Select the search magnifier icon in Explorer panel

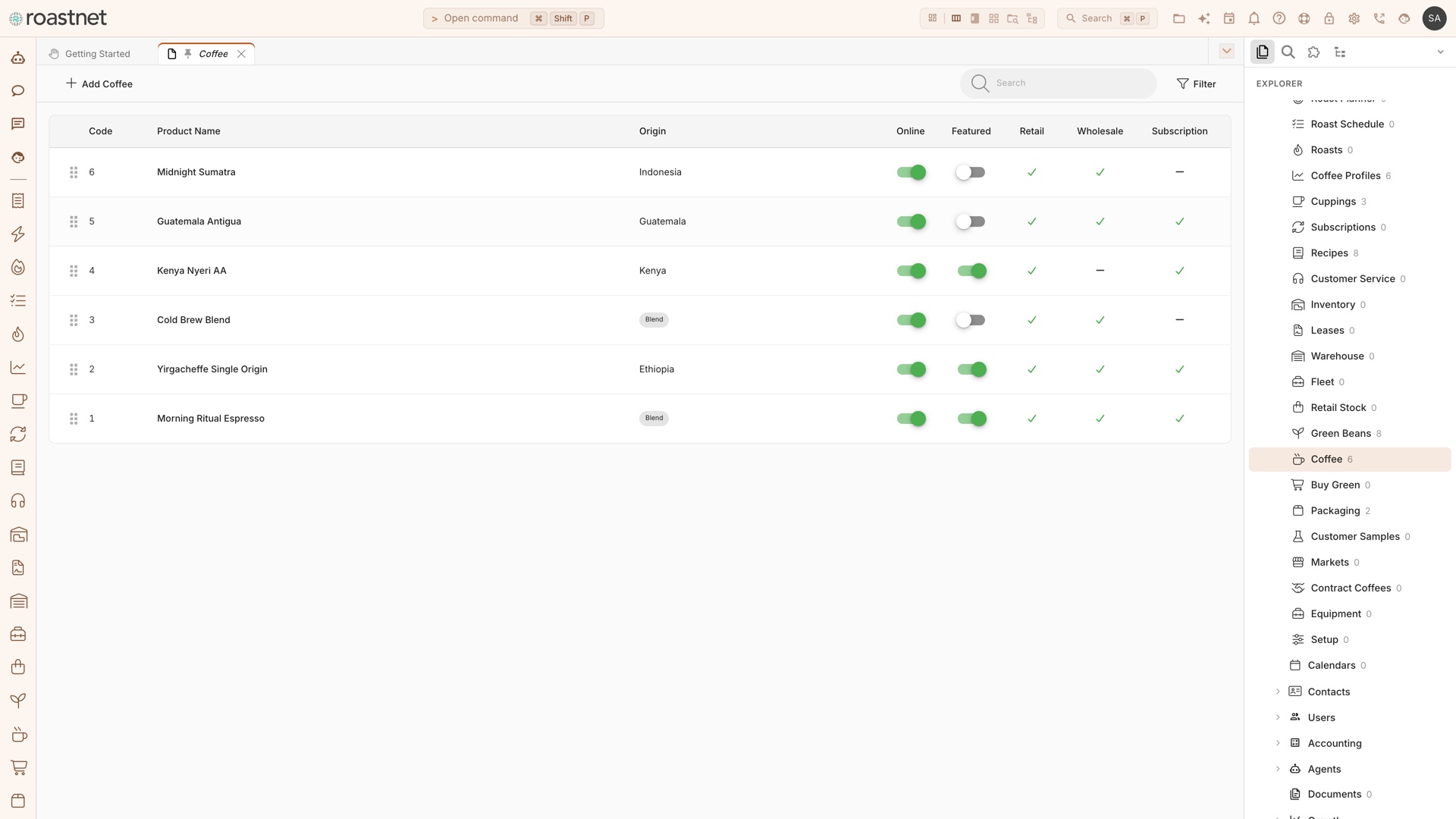[1288, 52]
